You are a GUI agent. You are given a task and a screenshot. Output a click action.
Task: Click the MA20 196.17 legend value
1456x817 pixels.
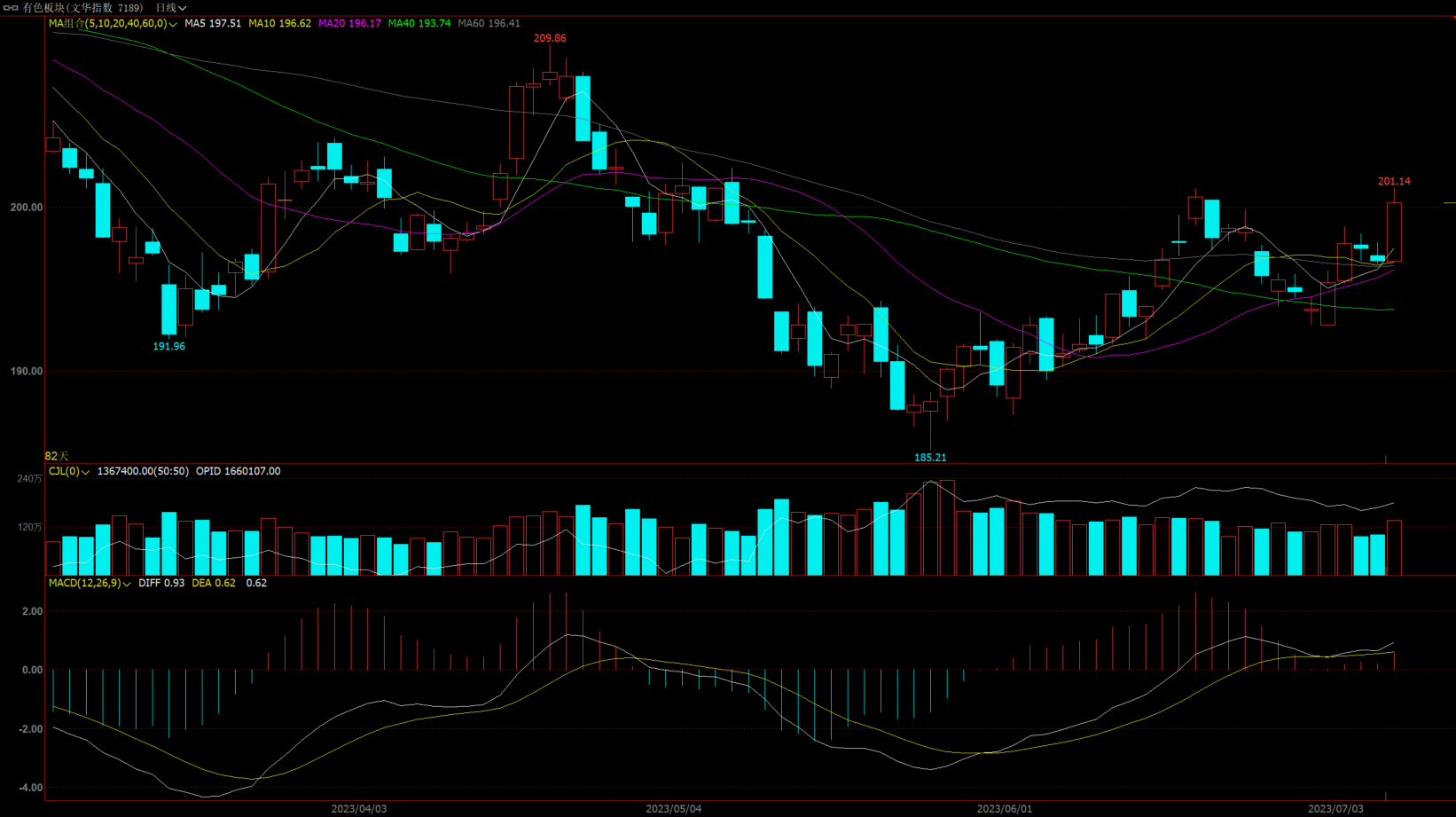(349, 24)
